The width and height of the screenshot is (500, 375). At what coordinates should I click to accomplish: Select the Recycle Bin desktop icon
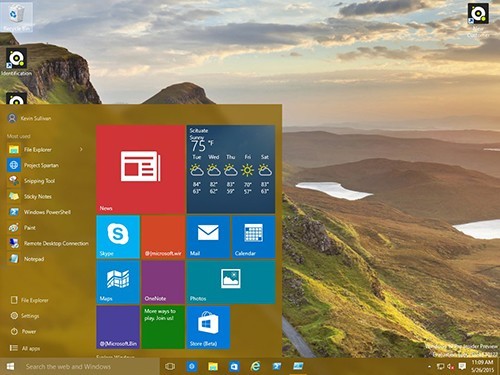tap(17, 17)
